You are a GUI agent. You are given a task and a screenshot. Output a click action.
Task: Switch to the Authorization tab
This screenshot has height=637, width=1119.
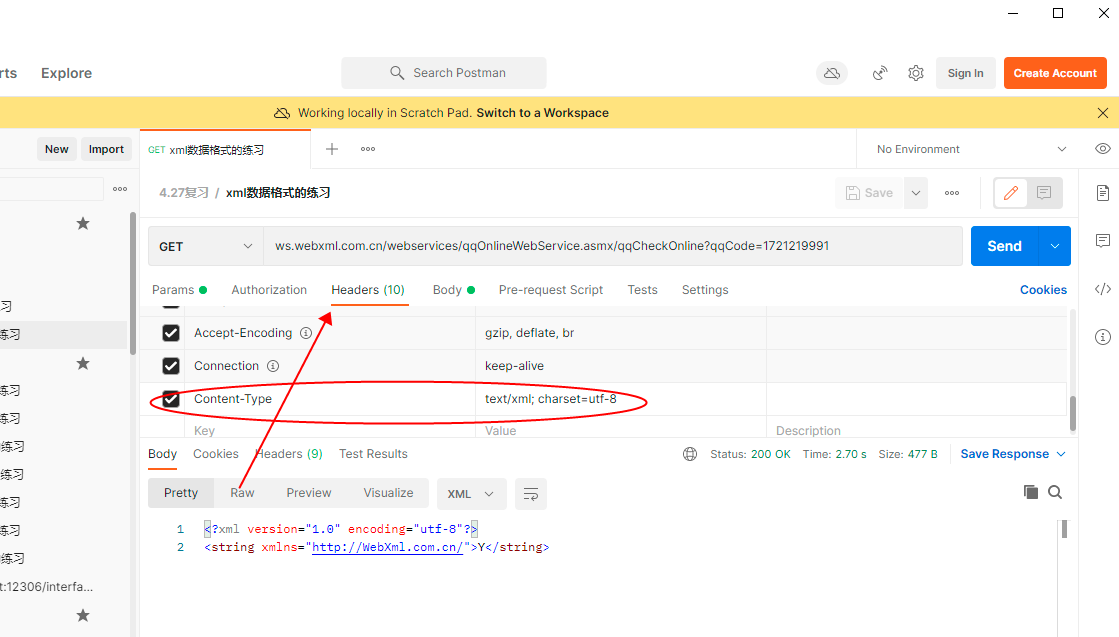coord(269,290)
